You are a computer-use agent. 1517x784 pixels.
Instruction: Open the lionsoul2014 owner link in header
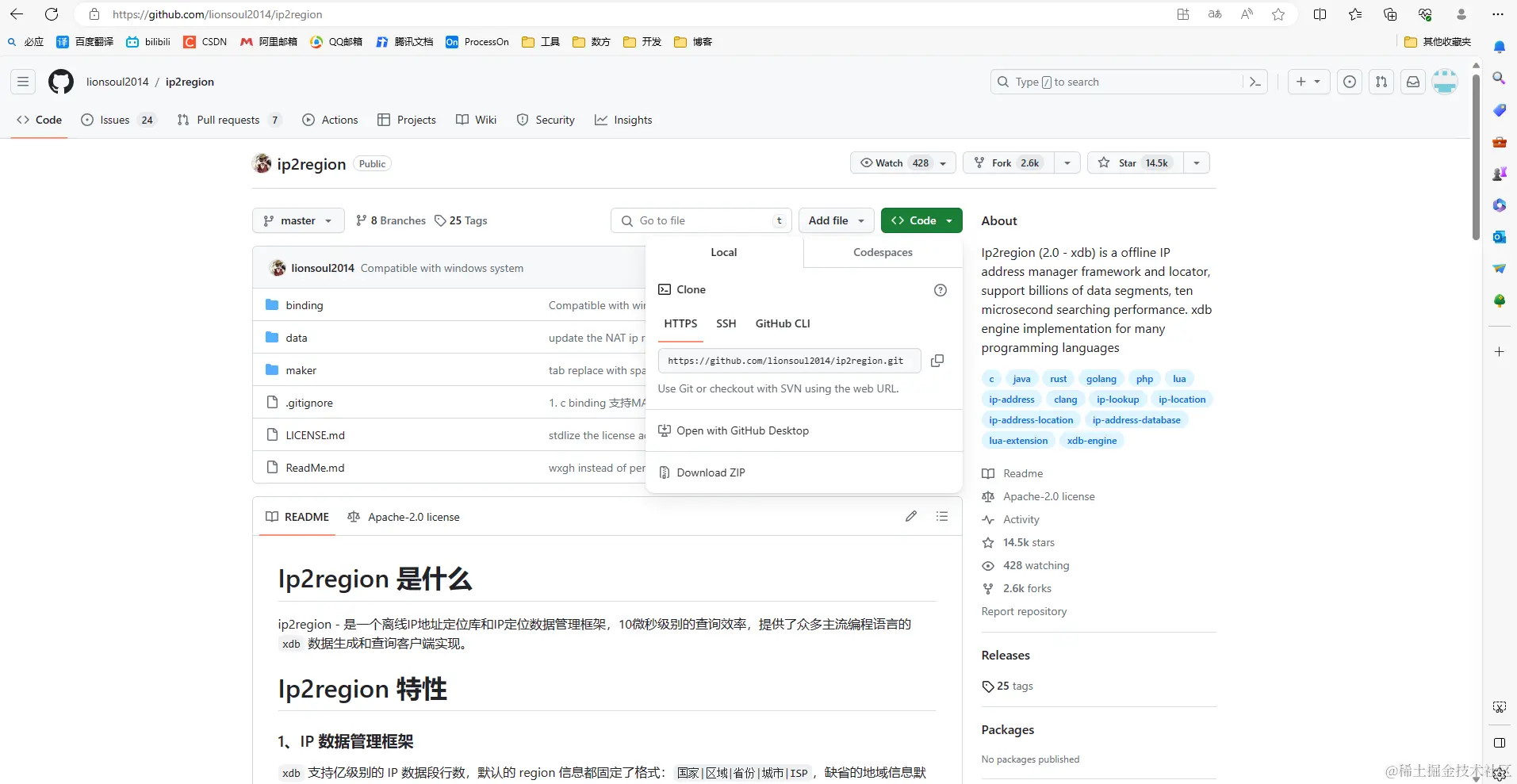(x=117, y=82)
